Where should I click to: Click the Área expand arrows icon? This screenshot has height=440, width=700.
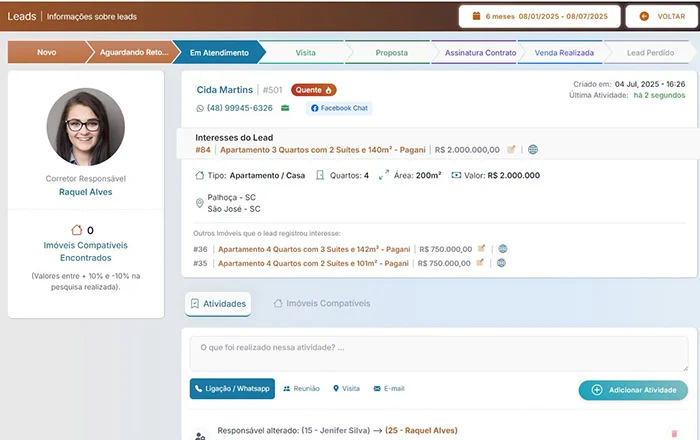coord(384,175)
